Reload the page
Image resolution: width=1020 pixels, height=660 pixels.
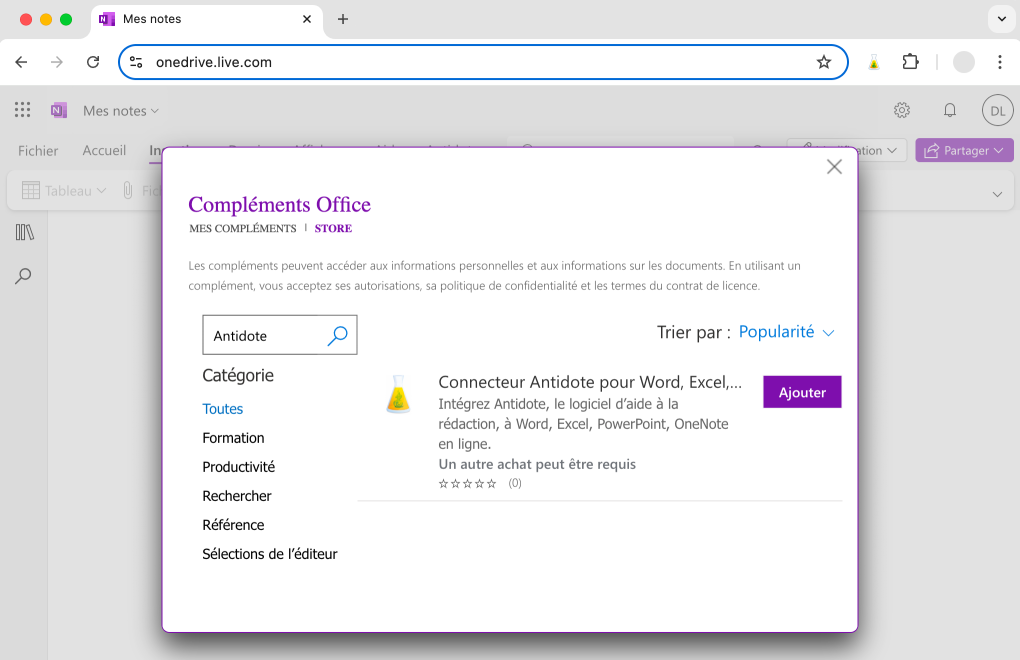(93, 62)
